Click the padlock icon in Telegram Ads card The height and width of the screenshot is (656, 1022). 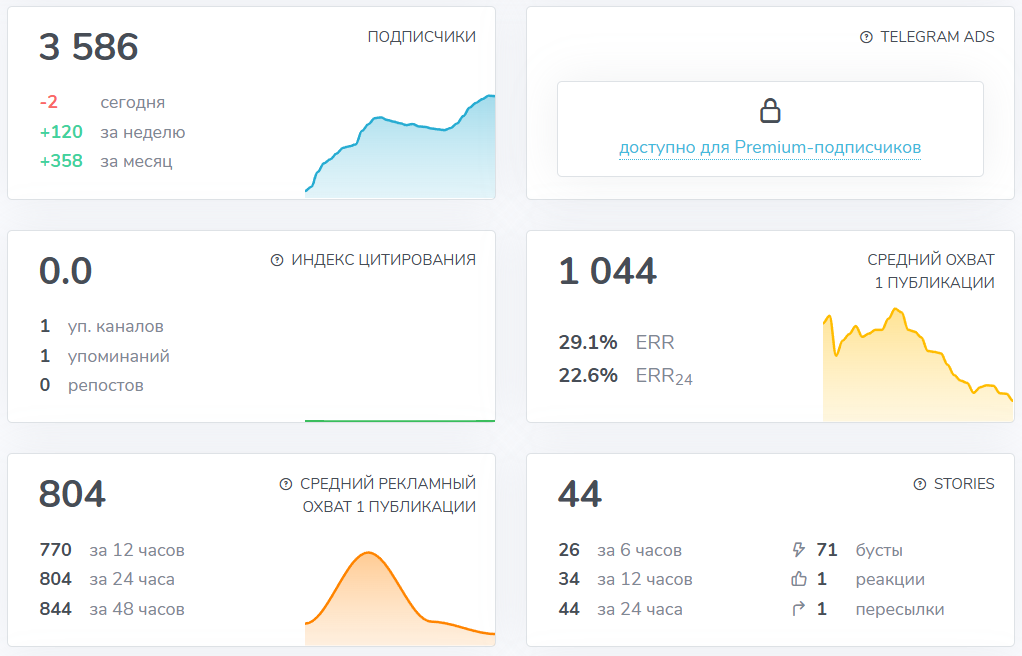[770, 111]
